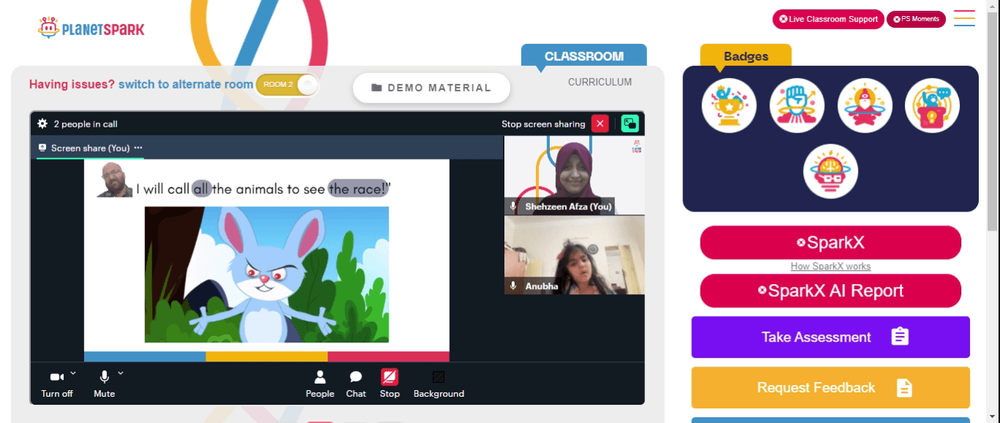Select the trophy badge icon
The image size is (1000, 423).
point(729,106)
